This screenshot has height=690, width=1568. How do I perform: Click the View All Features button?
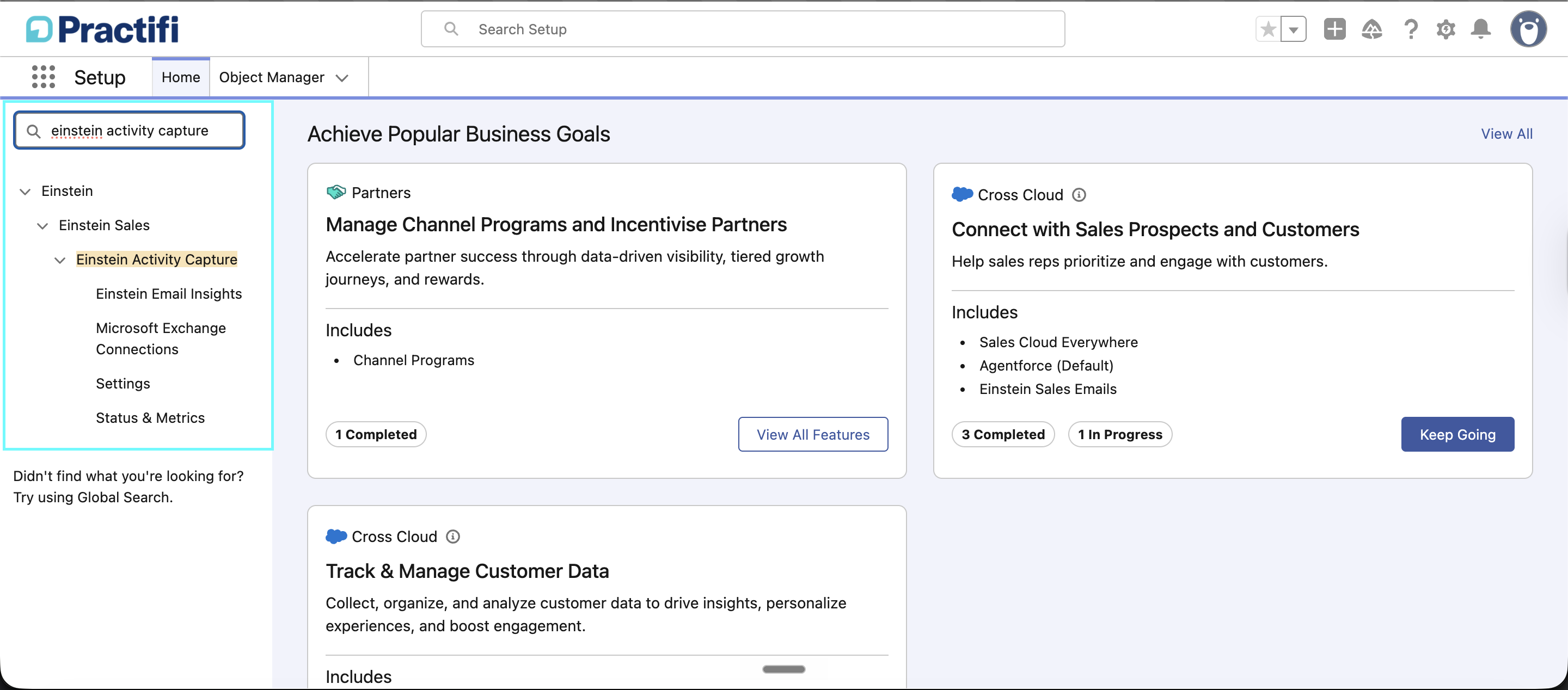(813, 434)
